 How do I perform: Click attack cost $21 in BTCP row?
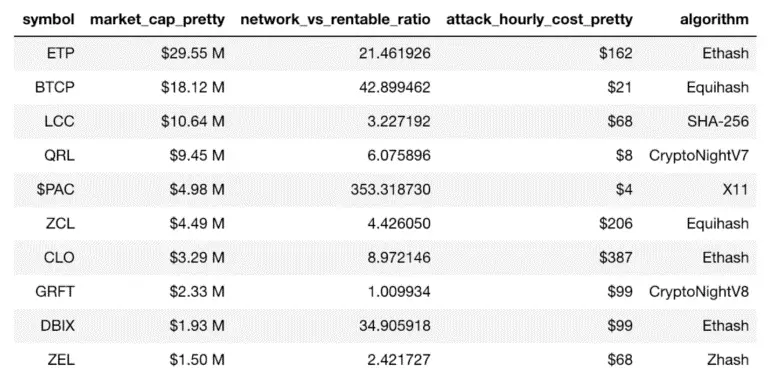[x=620, y=87]
